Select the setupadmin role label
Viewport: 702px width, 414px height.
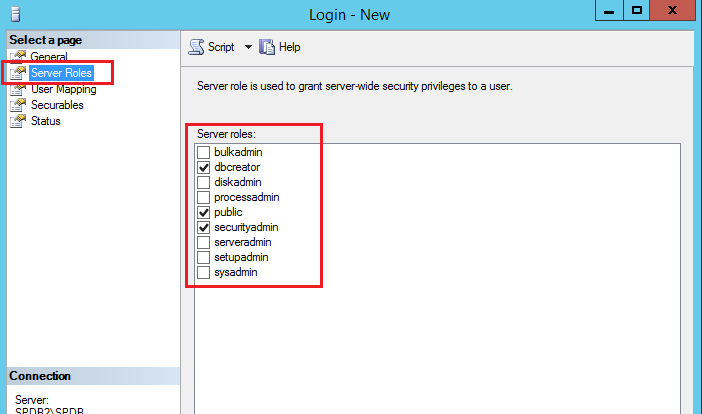click(241, 257)
